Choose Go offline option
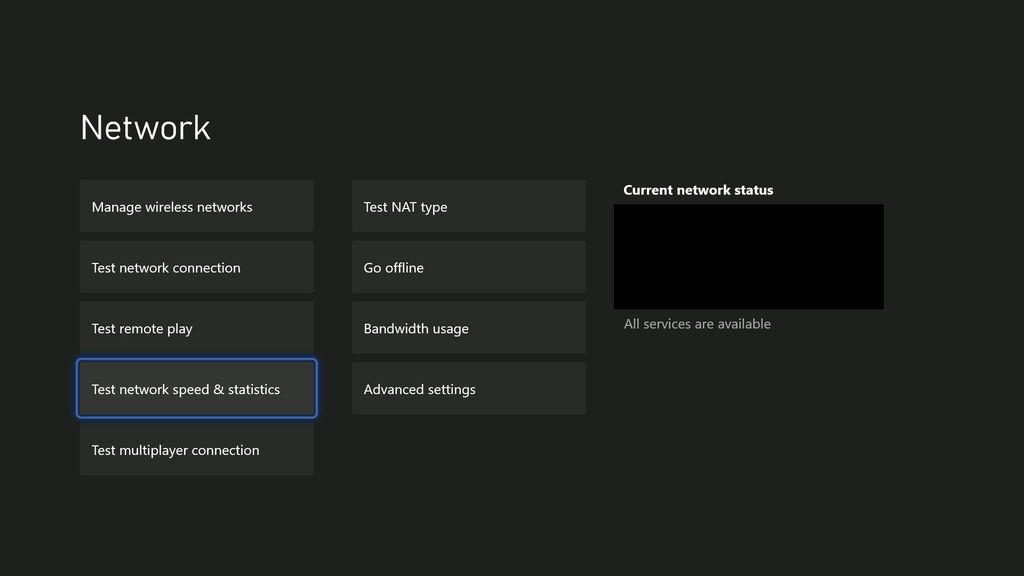The width and height of the screenshot is (1024, 576). [x=468, y=267]
